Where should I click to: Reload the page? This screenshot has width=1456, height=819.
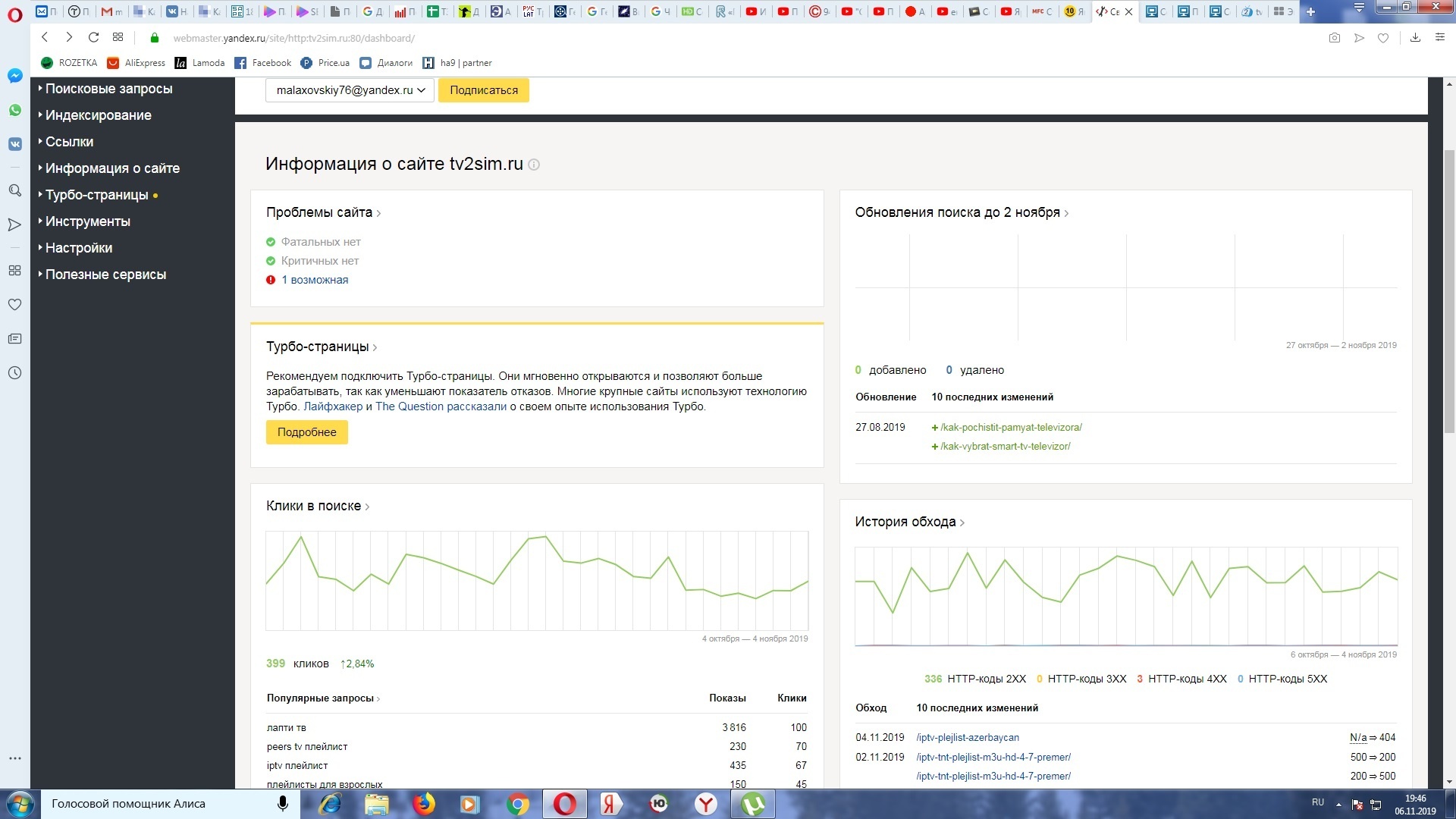tap(93, 37)
